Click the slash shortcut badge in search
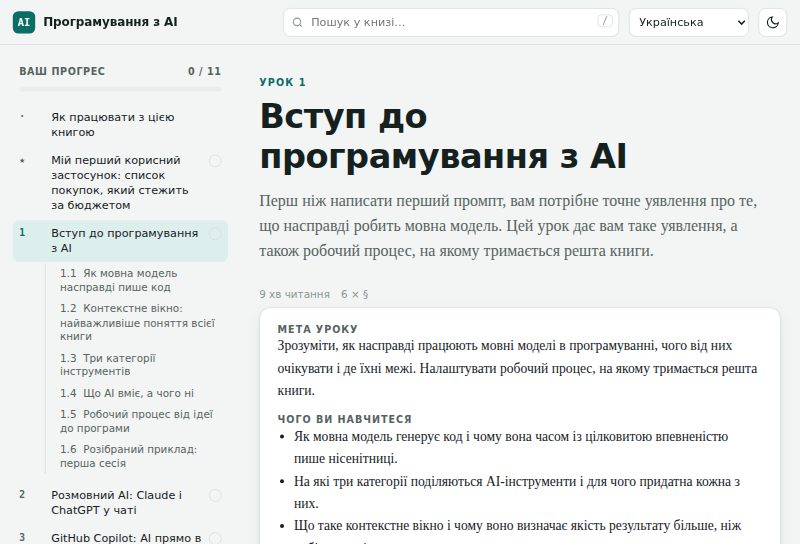Image resolution: width=800 pixels, height=544 pixels. pyautogui.click(x=605, y=21)
